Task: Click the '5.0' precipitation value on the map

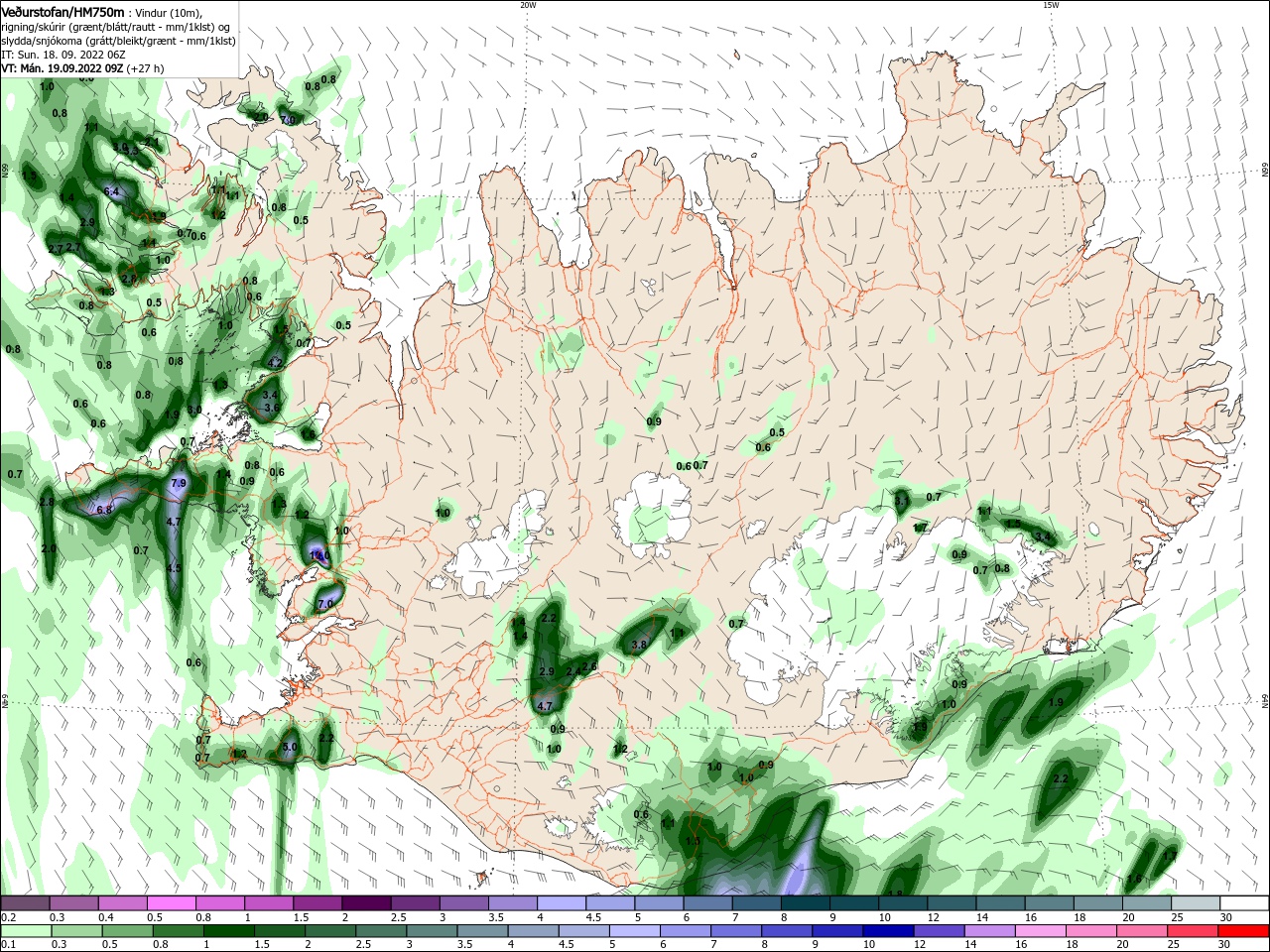Action: [290, 747]
